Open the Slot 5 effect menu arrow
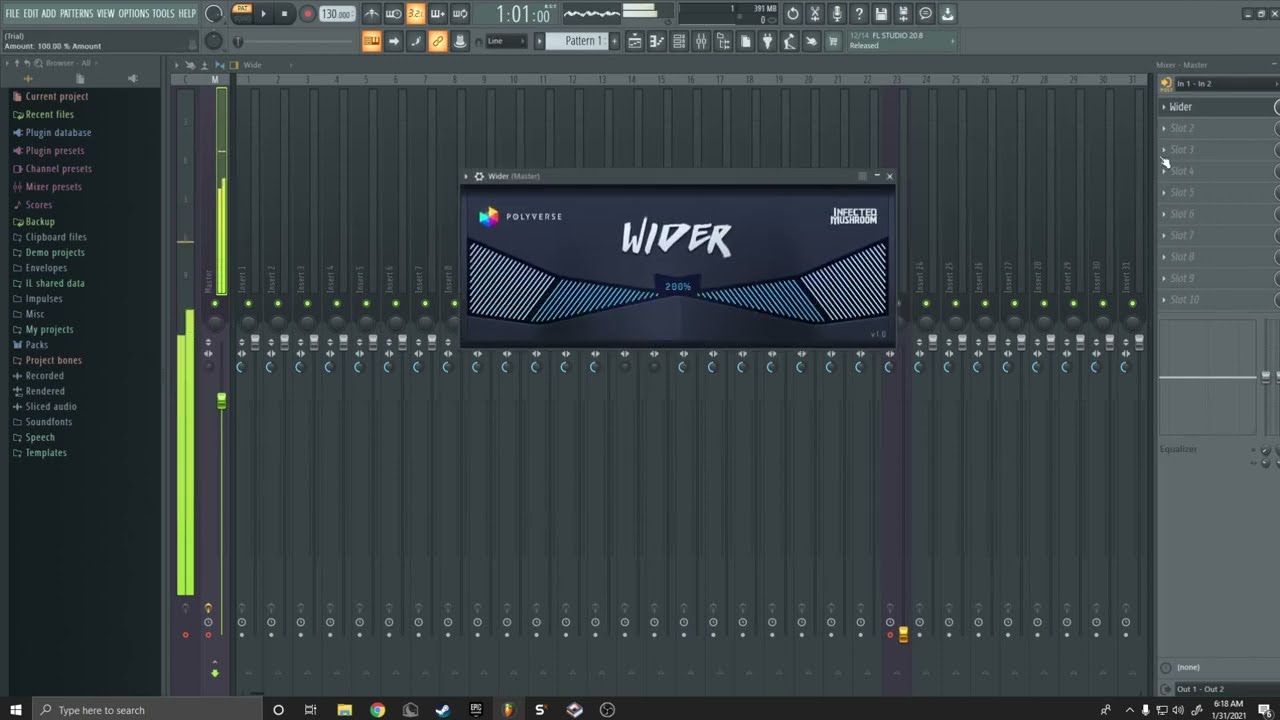 coord(1164,192)
